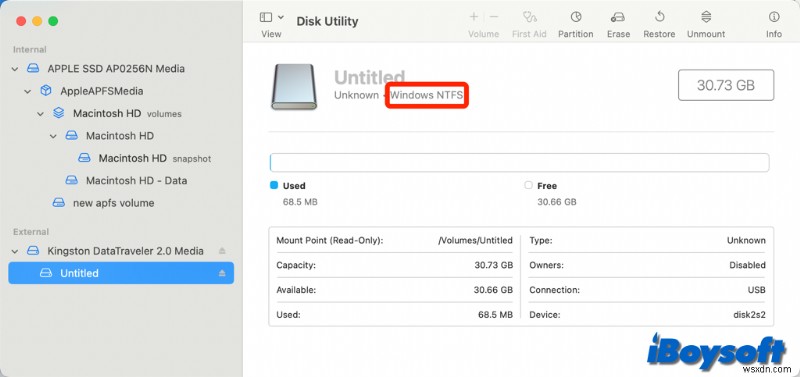Screen dimensions: 800x377
Task: Eject the Untitled volume
Action: [222, 273]
